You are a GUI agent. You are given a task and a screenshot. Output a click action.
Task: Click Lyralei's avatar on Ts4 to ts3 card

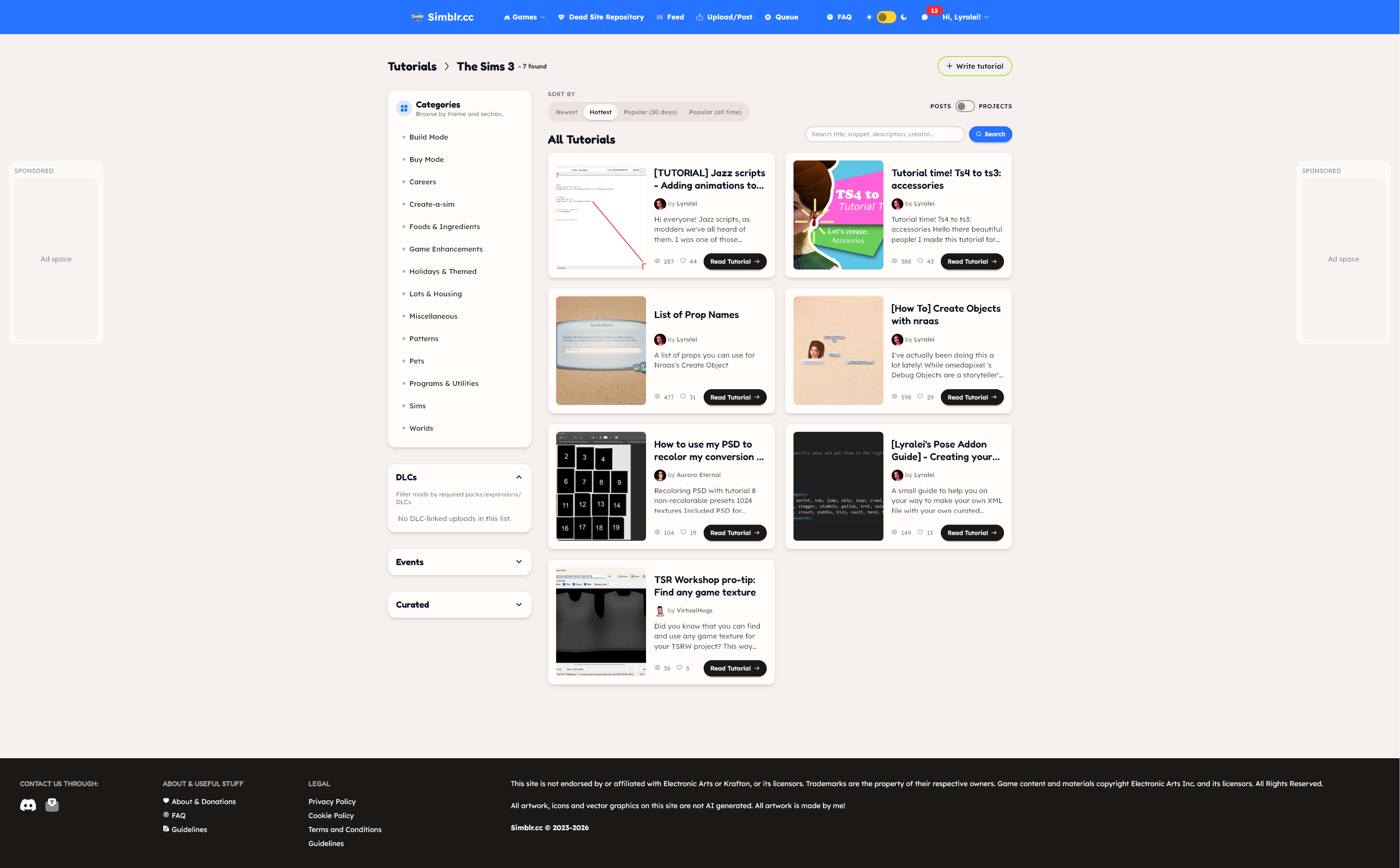click(x=897, y=204)
